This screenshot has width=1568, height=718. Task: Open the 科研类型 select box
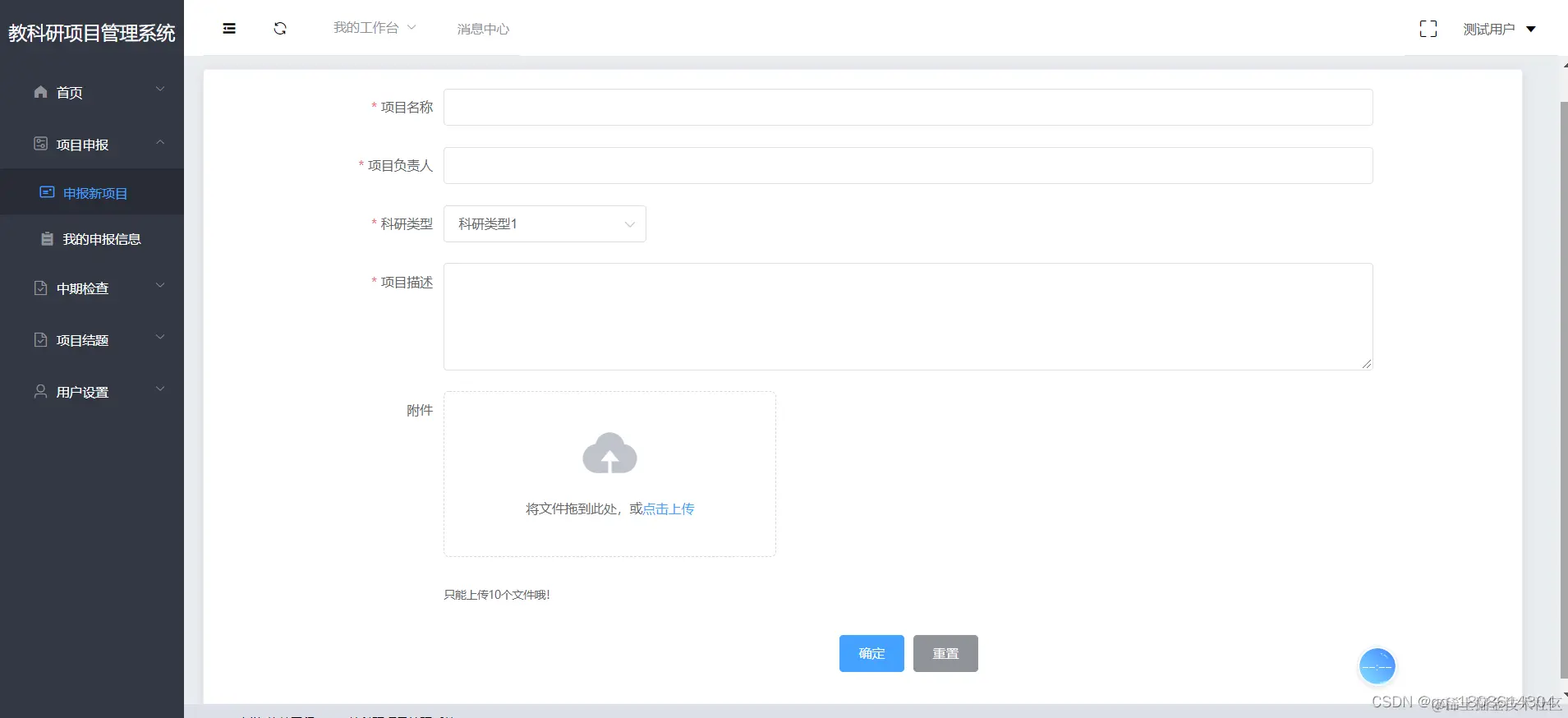[545, 223]
